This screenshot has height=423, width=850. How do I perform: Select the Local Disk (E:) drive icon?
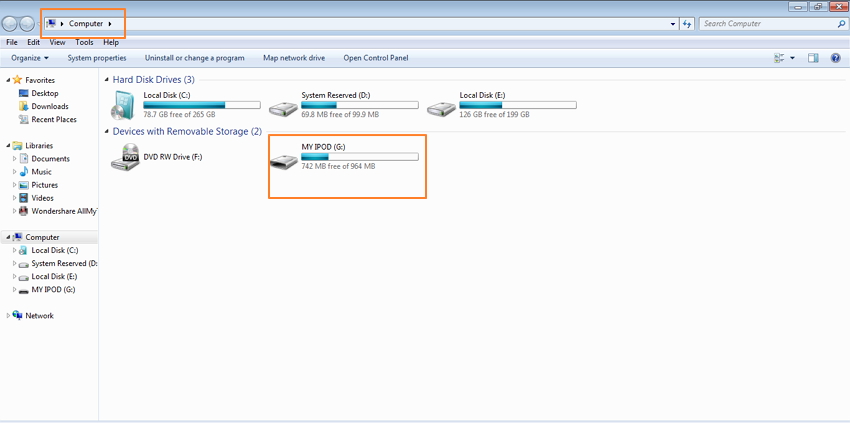click(441, 103)
